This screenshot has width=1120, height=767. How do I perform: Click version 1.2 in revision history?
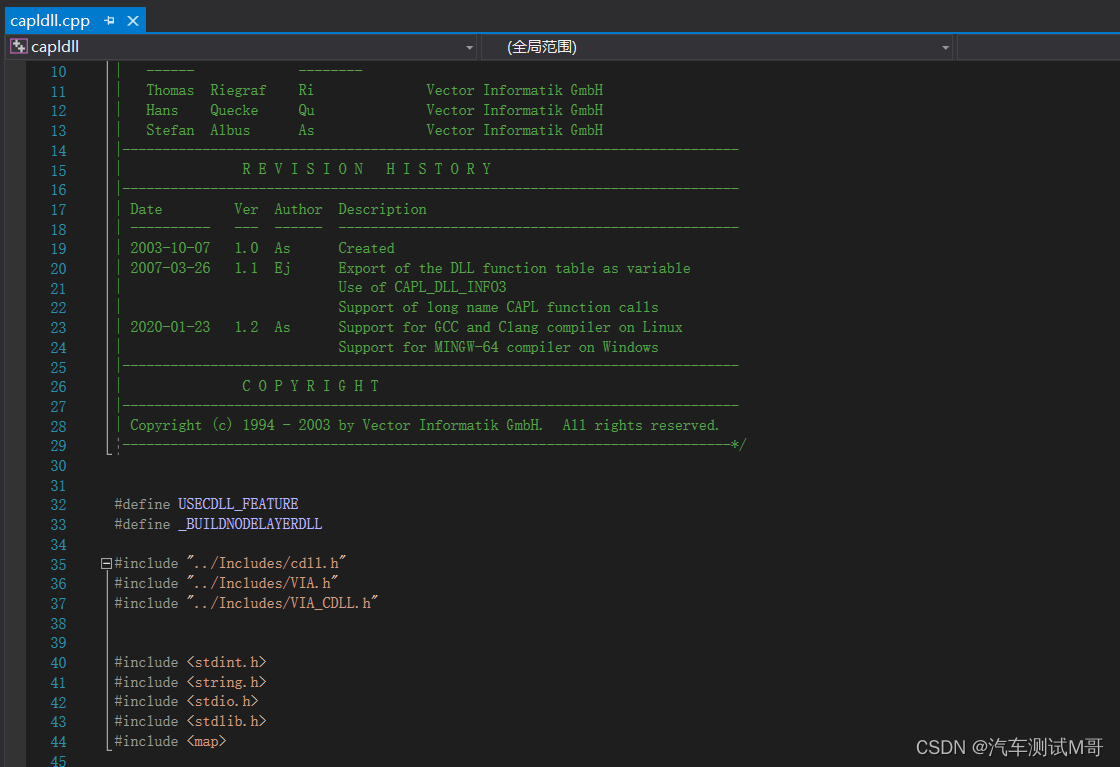[245, 326]
